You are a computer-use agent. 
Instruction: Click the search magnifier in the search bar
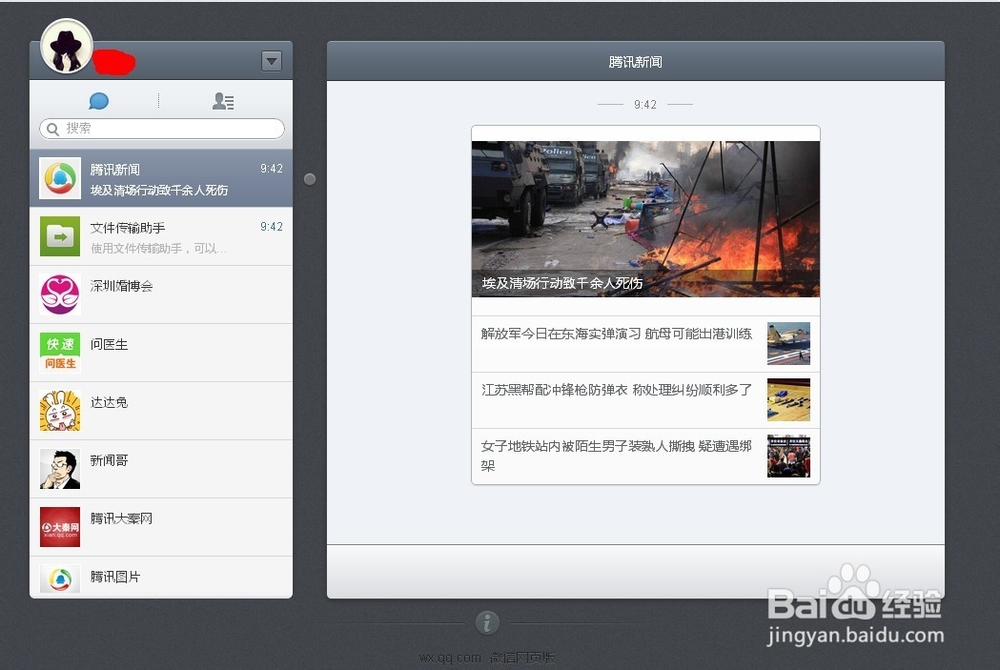(x=52, y=128)
